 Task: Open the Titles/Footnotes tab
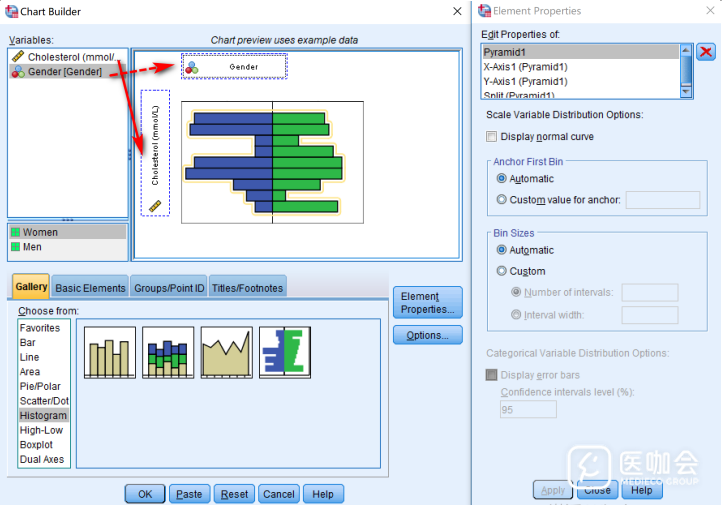click(x=247, y=288)
